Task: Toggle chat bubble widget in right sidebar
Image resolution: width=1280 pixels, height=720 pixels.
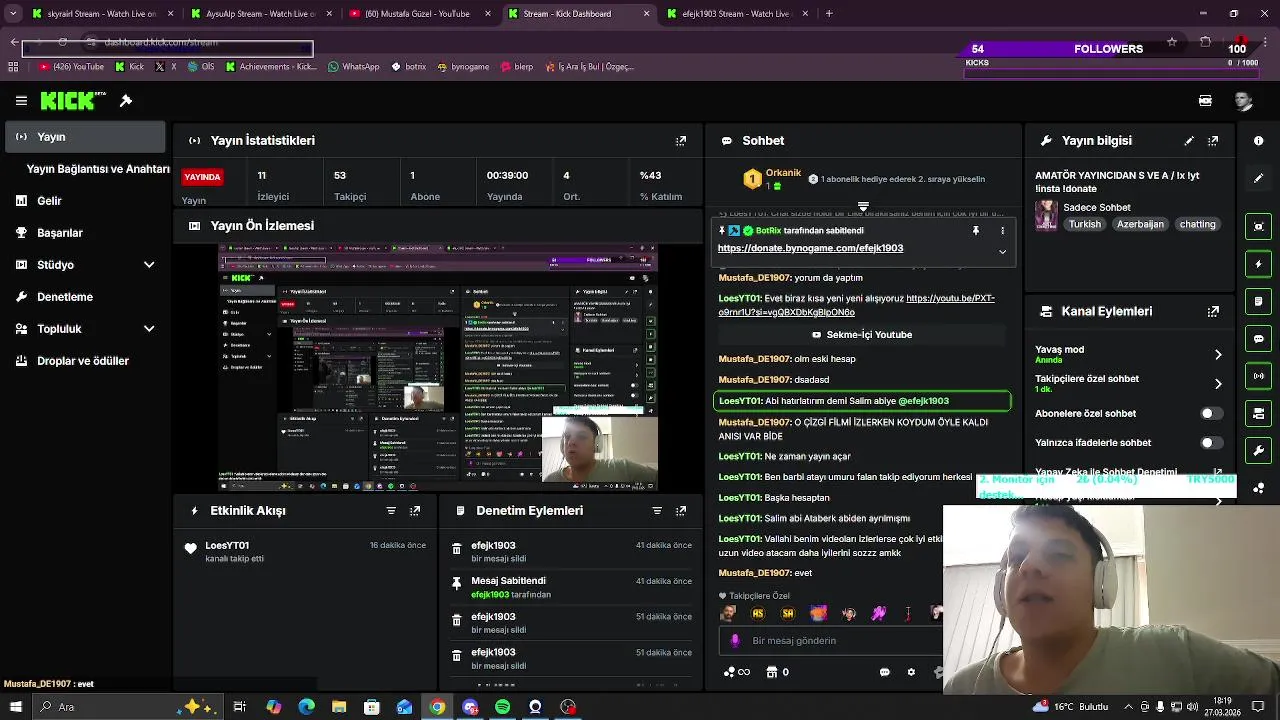Action: point(1259,339)
